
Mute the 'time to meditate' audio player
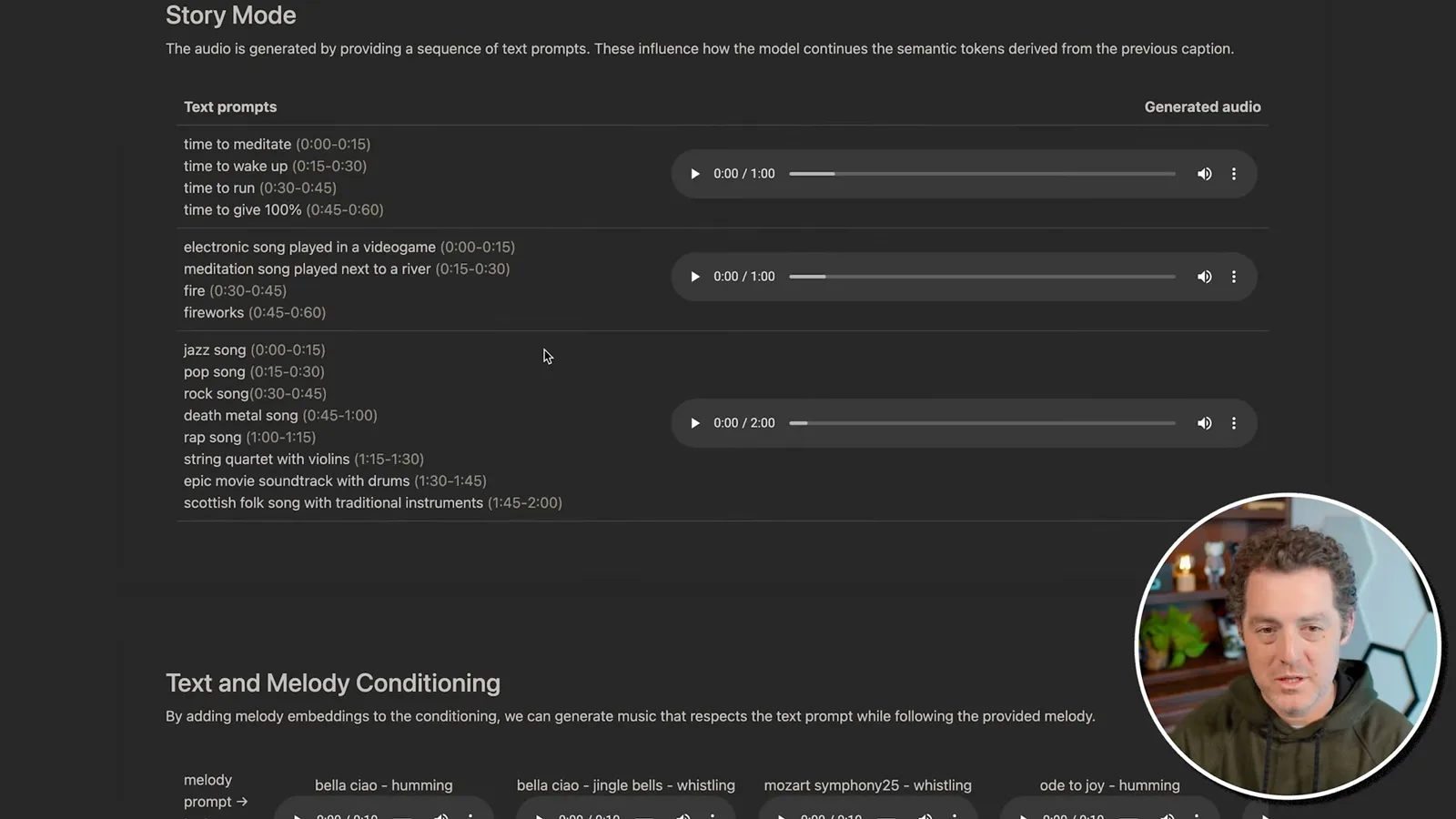[1204, 174]
